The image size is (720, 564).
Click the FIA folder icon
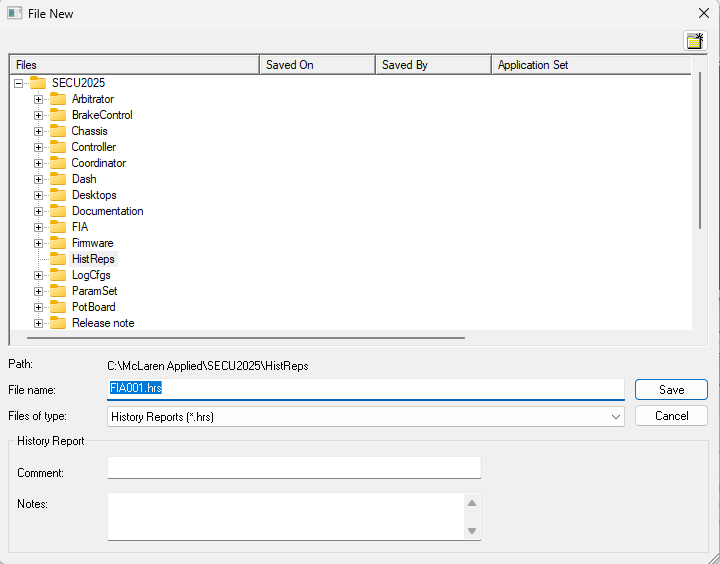(58, 227)
